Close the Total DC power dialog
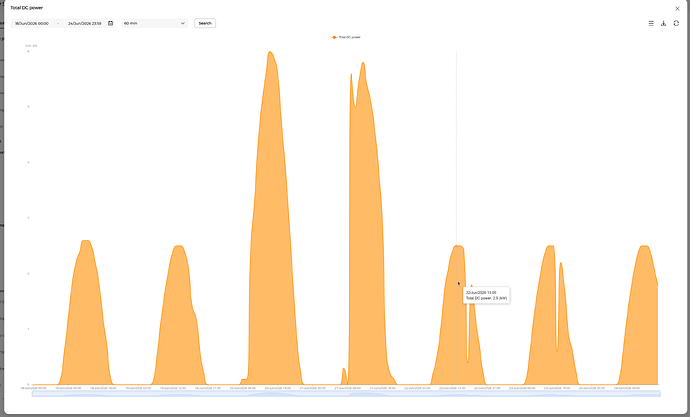 (x=677, y=8)
